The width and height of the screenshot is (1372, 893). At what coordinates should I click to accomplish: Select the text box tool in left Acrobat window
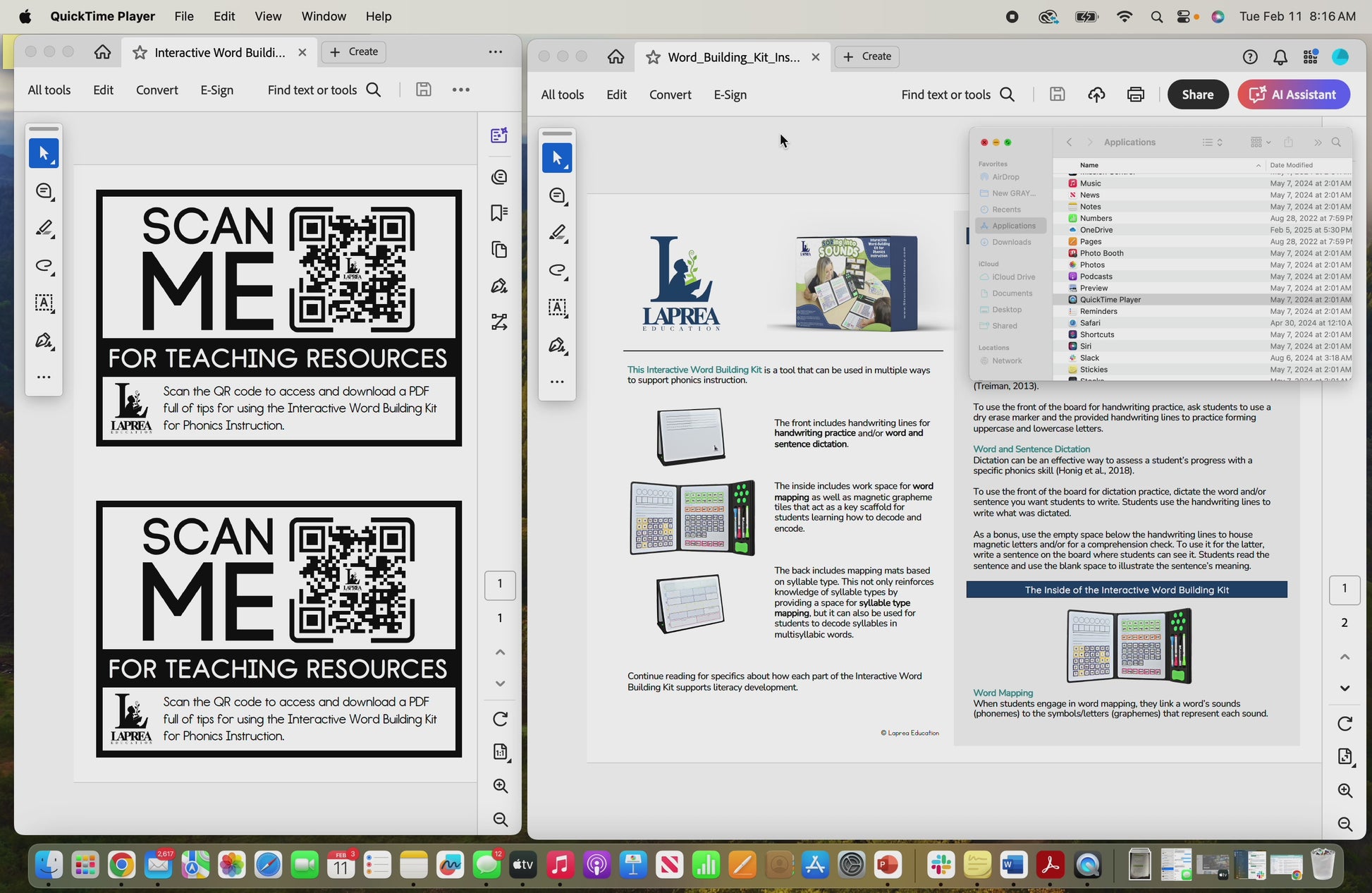44,303
